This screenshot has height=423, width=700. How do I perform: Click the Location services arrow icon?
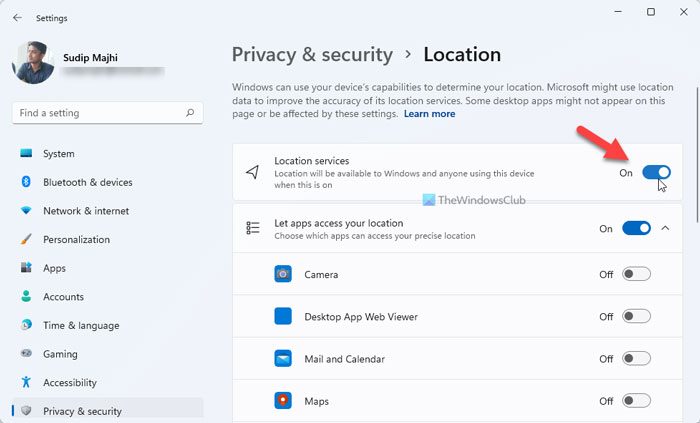point(253,173)
